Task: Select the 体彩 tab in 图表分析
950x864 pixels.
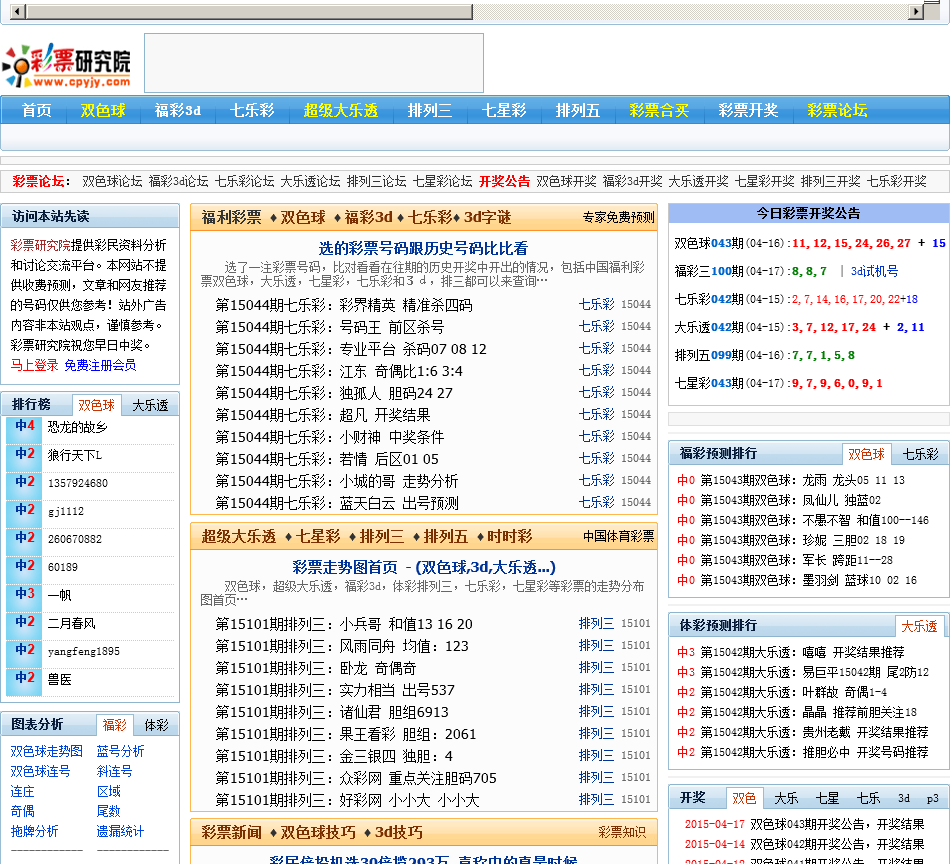Action: [x=156, y=725]
